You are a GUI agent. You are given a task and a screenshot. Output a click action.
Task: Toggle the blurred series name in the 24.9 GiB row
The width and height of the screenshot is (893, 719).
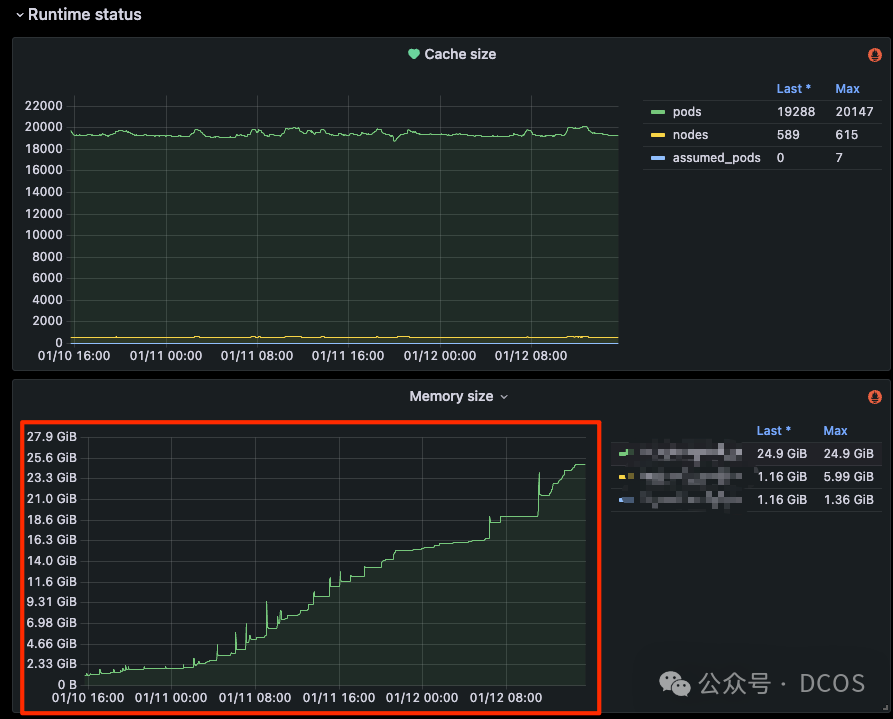click(691, 454)
